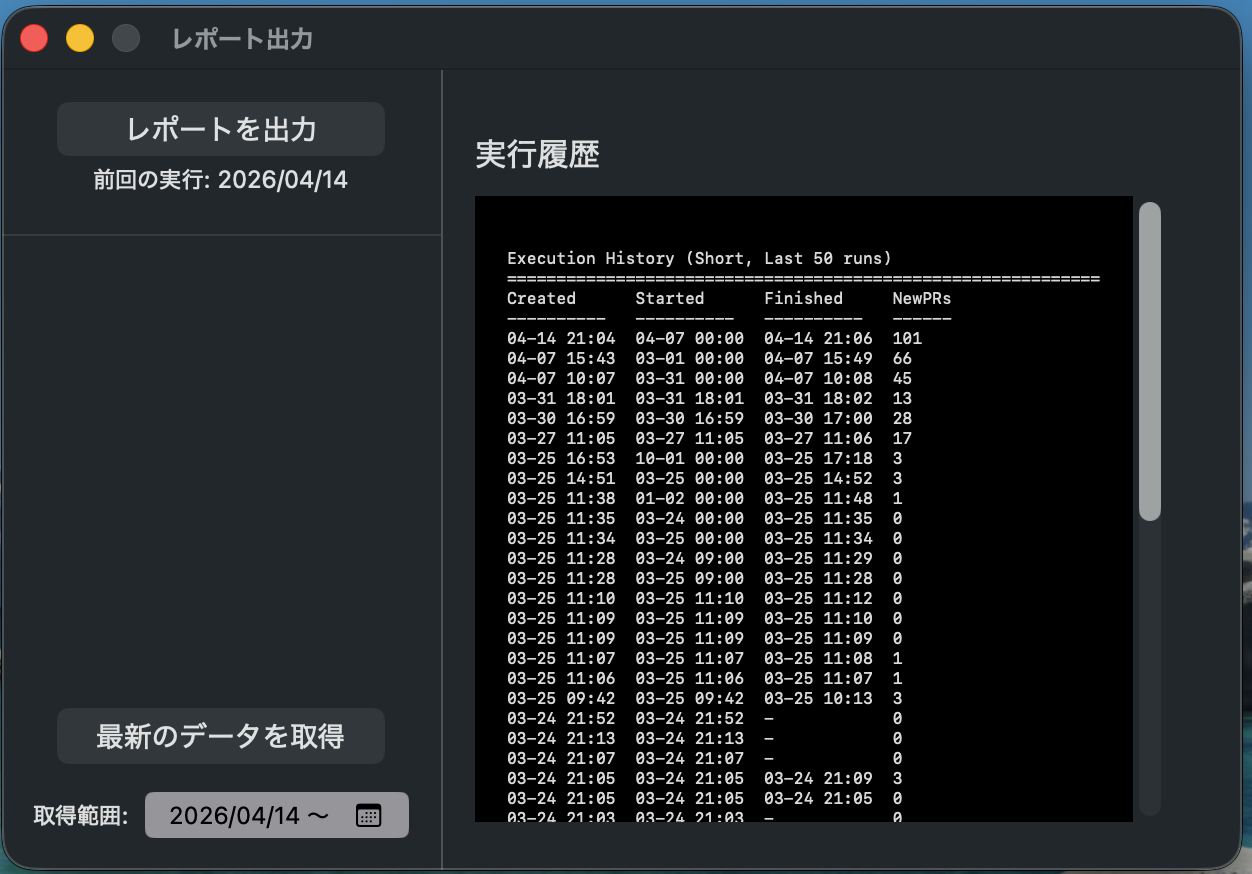Click the 実行履歴 heading

point(537,155)
